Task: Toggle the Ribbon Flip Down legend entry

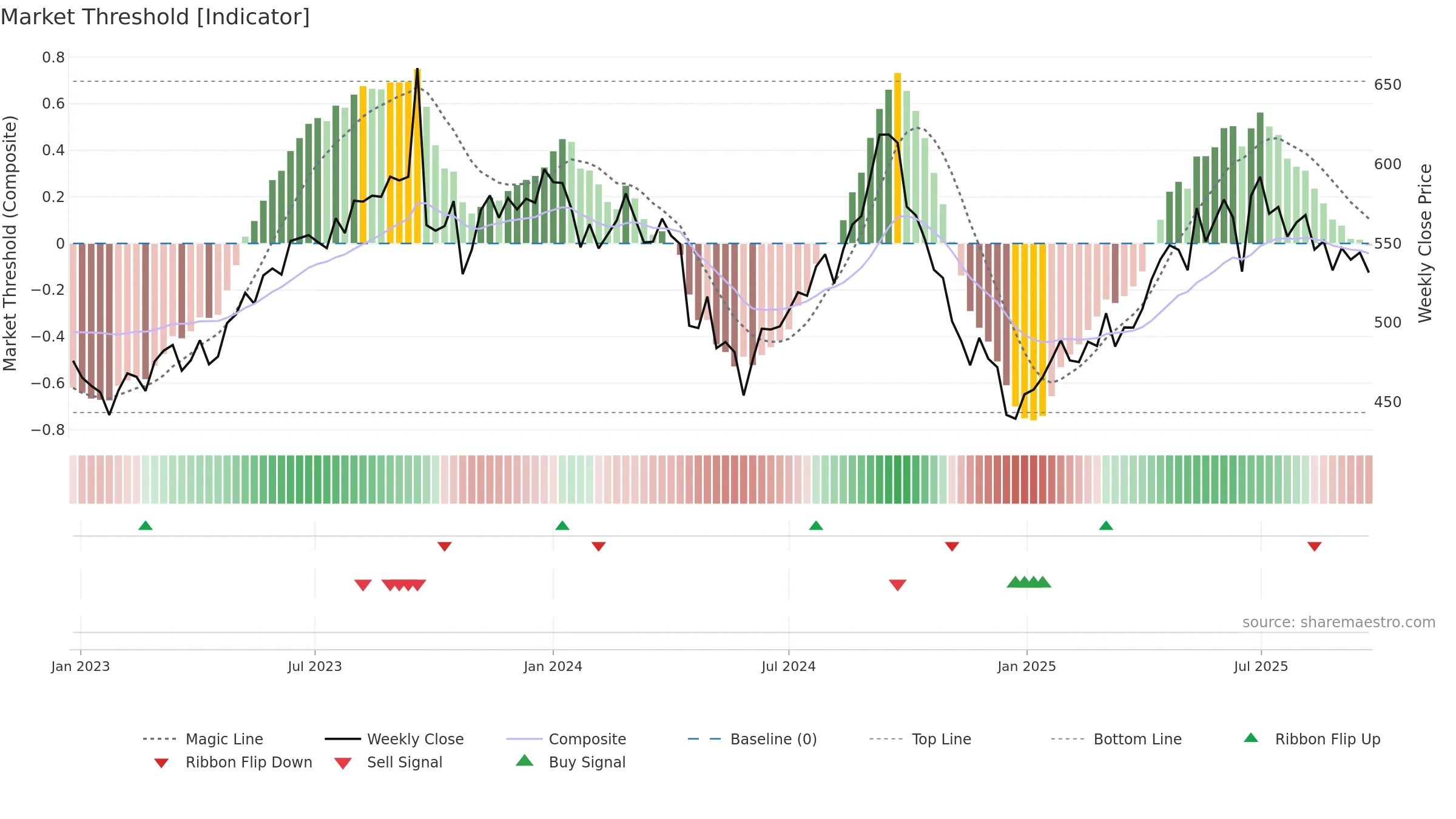Action: coord(233,762)
